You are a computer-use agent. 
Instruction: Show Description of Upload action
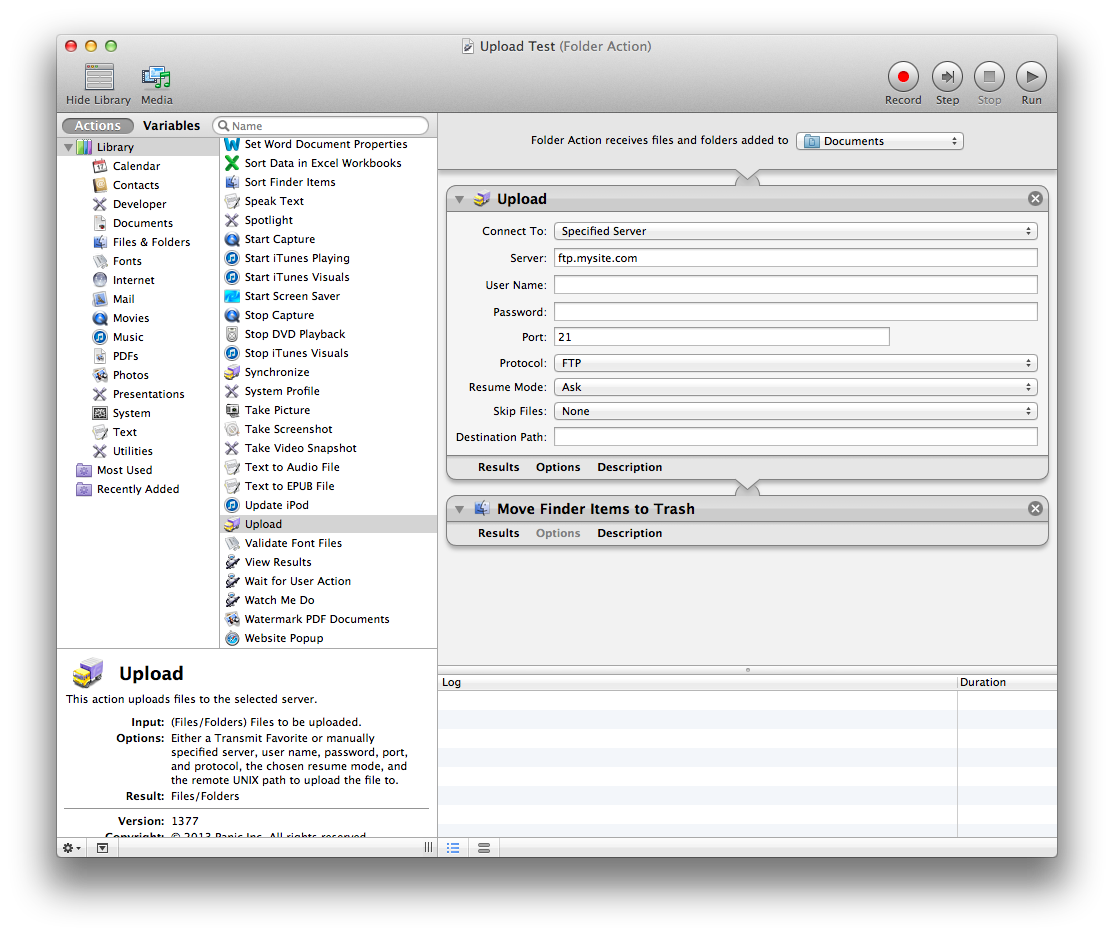click(x=629, y=468)
